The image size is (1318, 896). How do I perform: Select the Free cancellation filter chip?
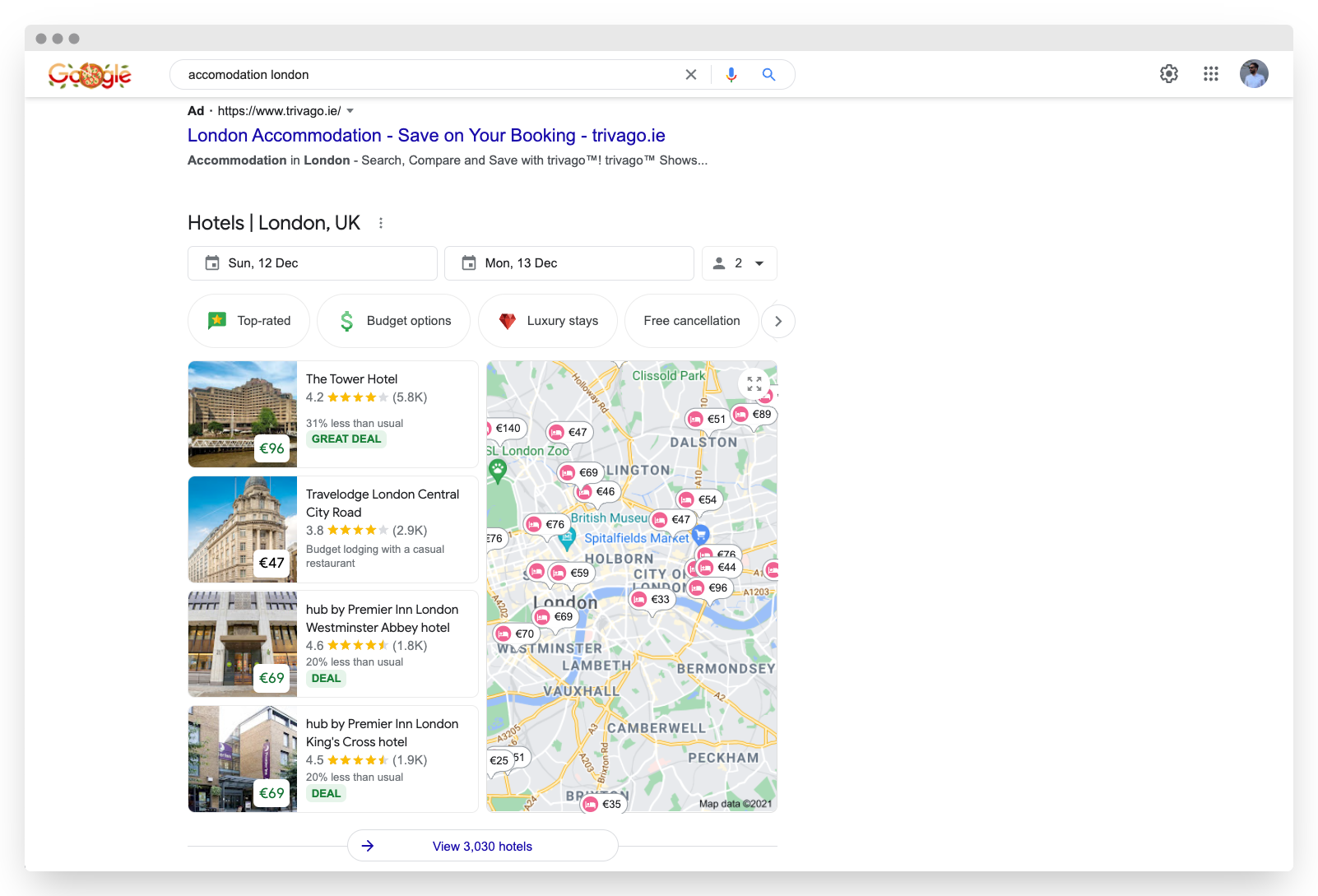(x=692, y=321)
